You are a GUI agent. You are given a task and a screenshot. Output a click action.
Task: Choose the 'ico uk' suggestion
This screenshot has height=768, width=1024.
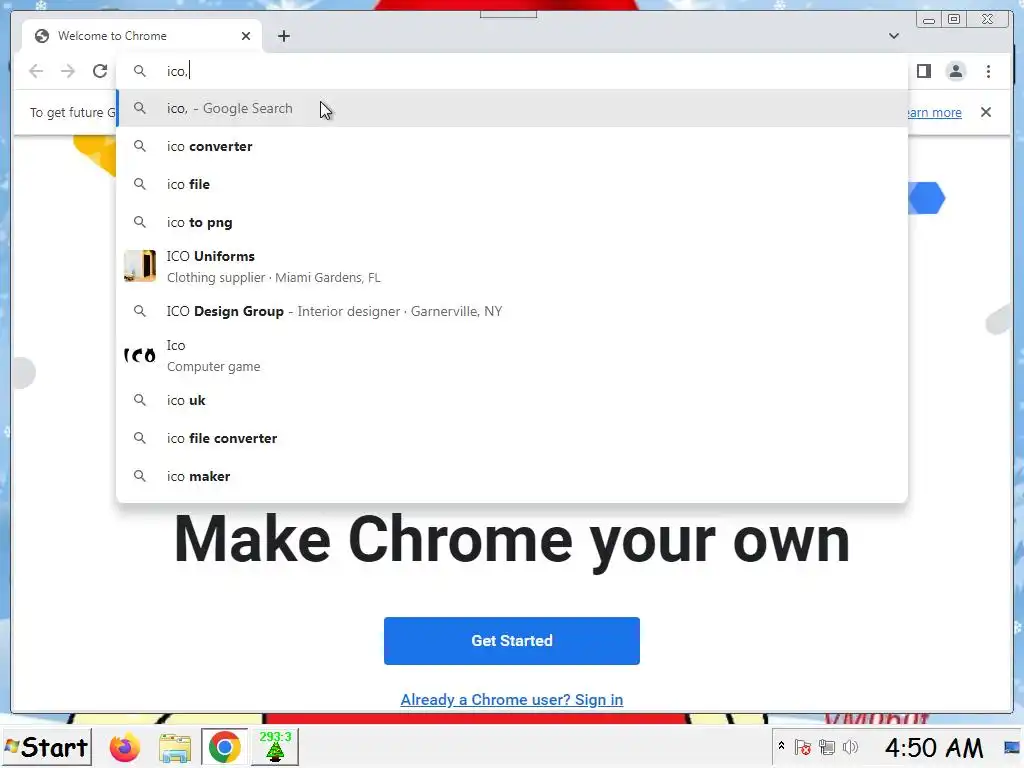coord(512,400)
